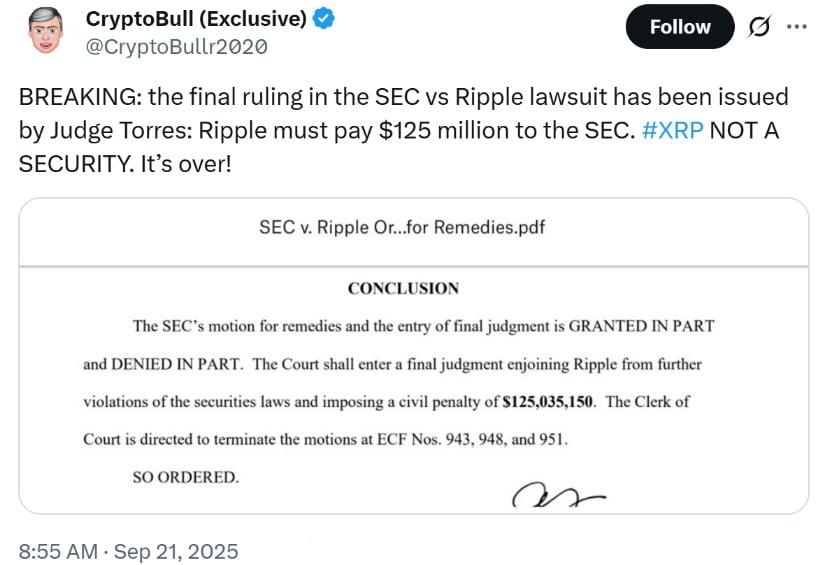This screenshot has height=565, width=825.
Task: Click the bold $125,035,150 penalty amount
Action: click(x=548, y=402)
